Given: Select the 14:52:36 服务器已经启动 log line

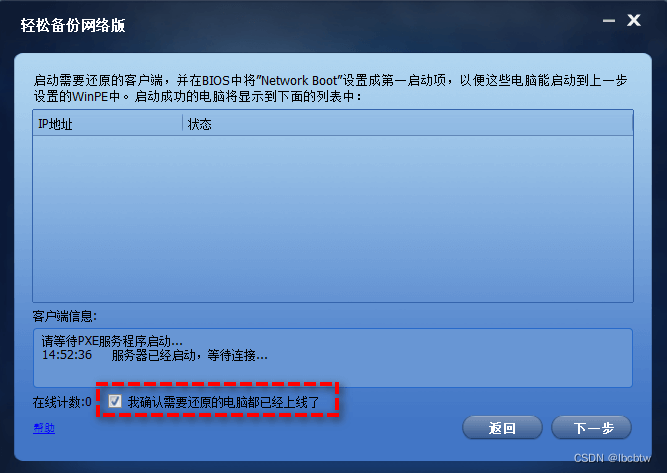Looking at the screenshot, I should (x=155, y=355).
